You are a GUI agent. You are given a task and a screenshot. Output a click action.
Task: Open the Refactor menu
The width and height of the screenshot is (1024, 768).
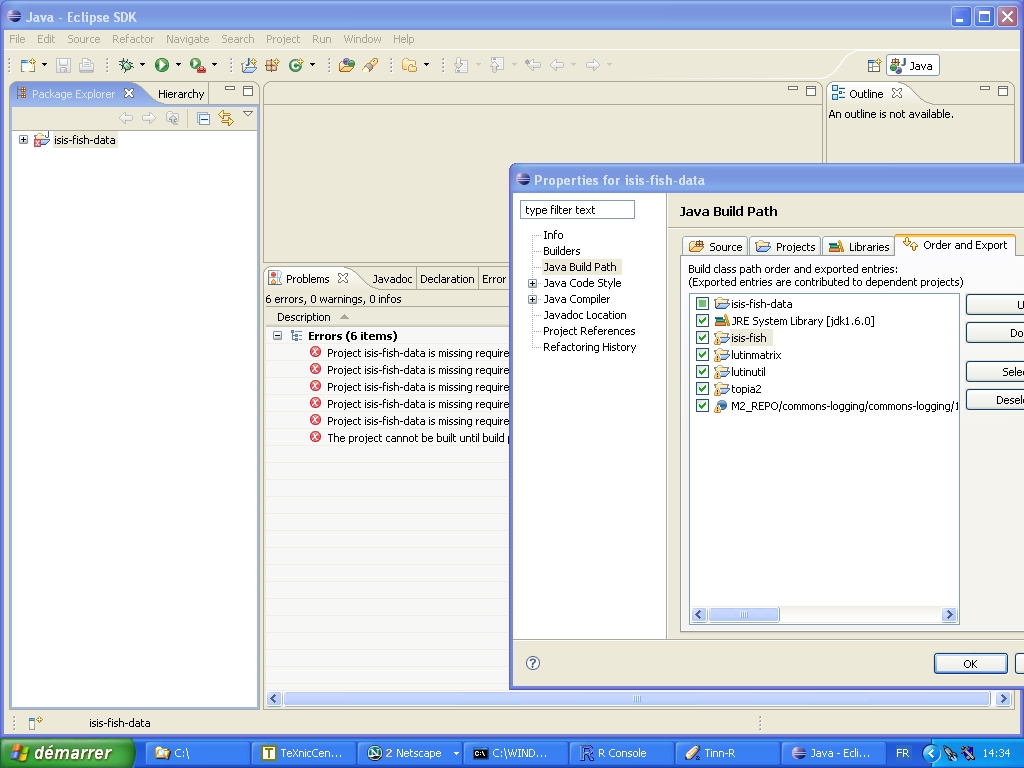point(133,39)
